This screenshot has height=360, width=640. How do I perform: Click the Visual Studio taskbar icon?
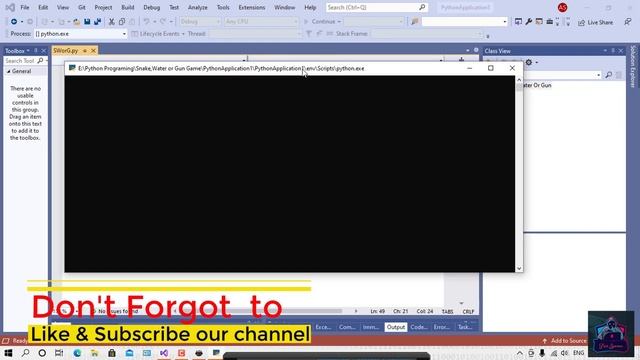point(164,353)
